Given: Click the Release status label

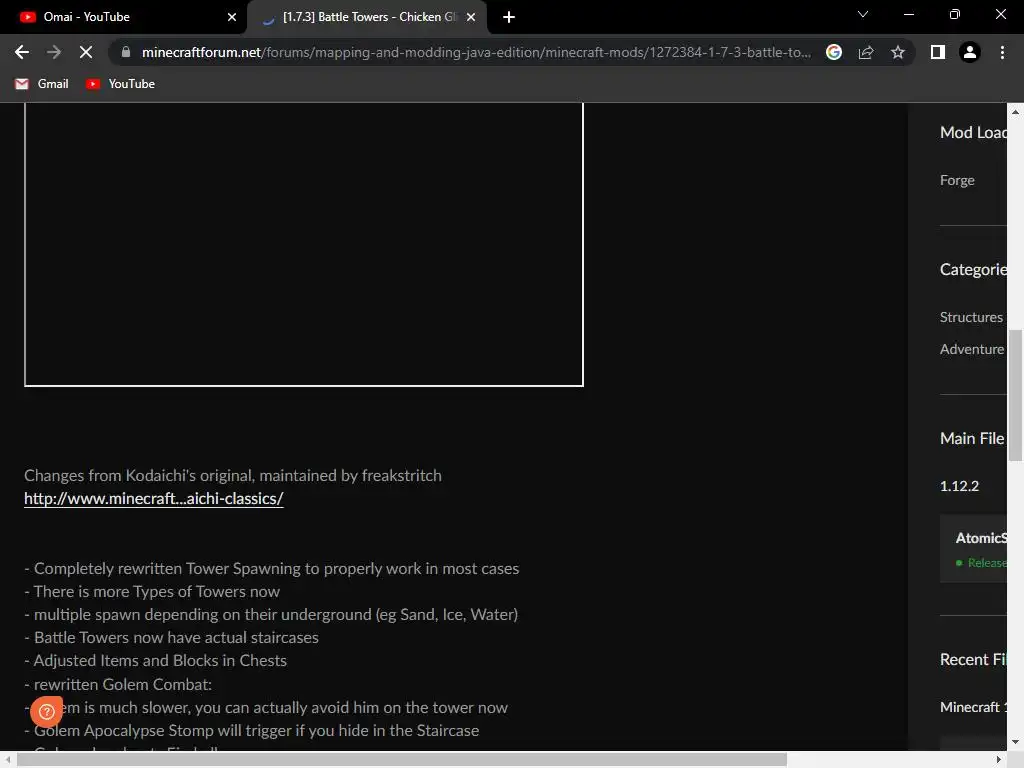Looking at the screenshot, I should click(987, 563).
